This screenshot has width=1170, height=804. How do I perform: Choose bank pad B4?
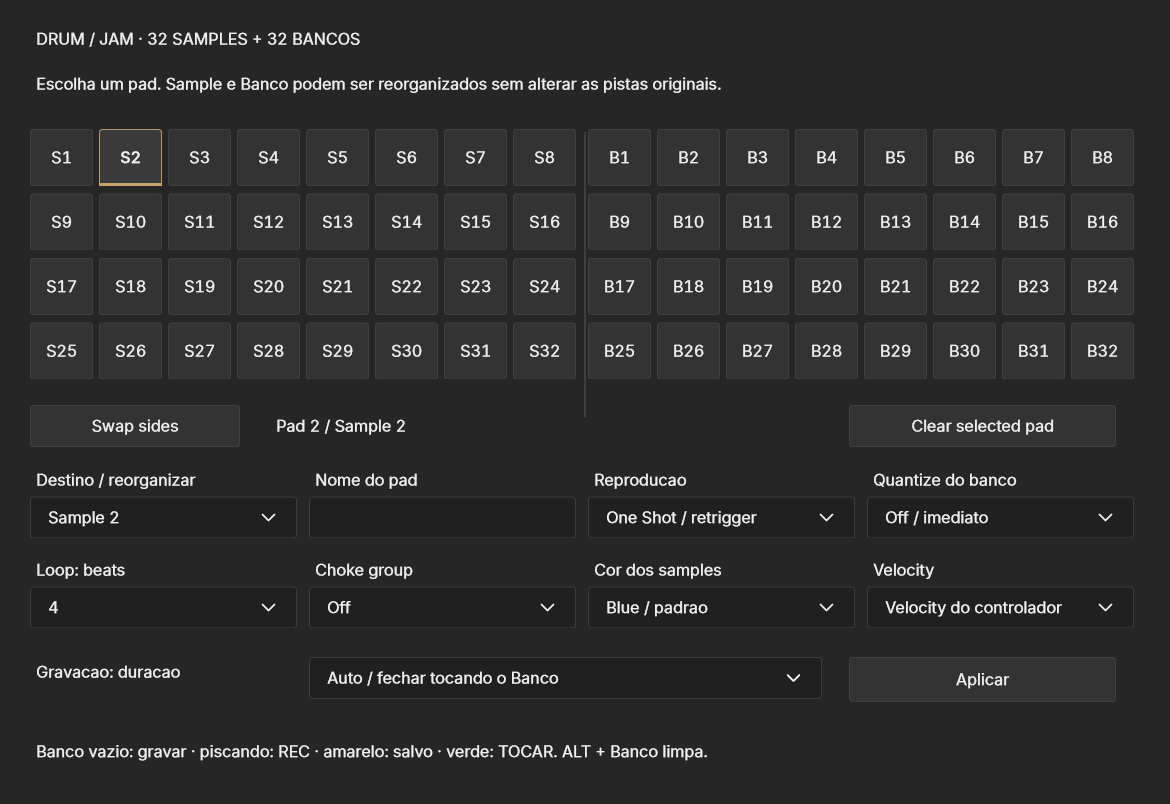point(826,158)
